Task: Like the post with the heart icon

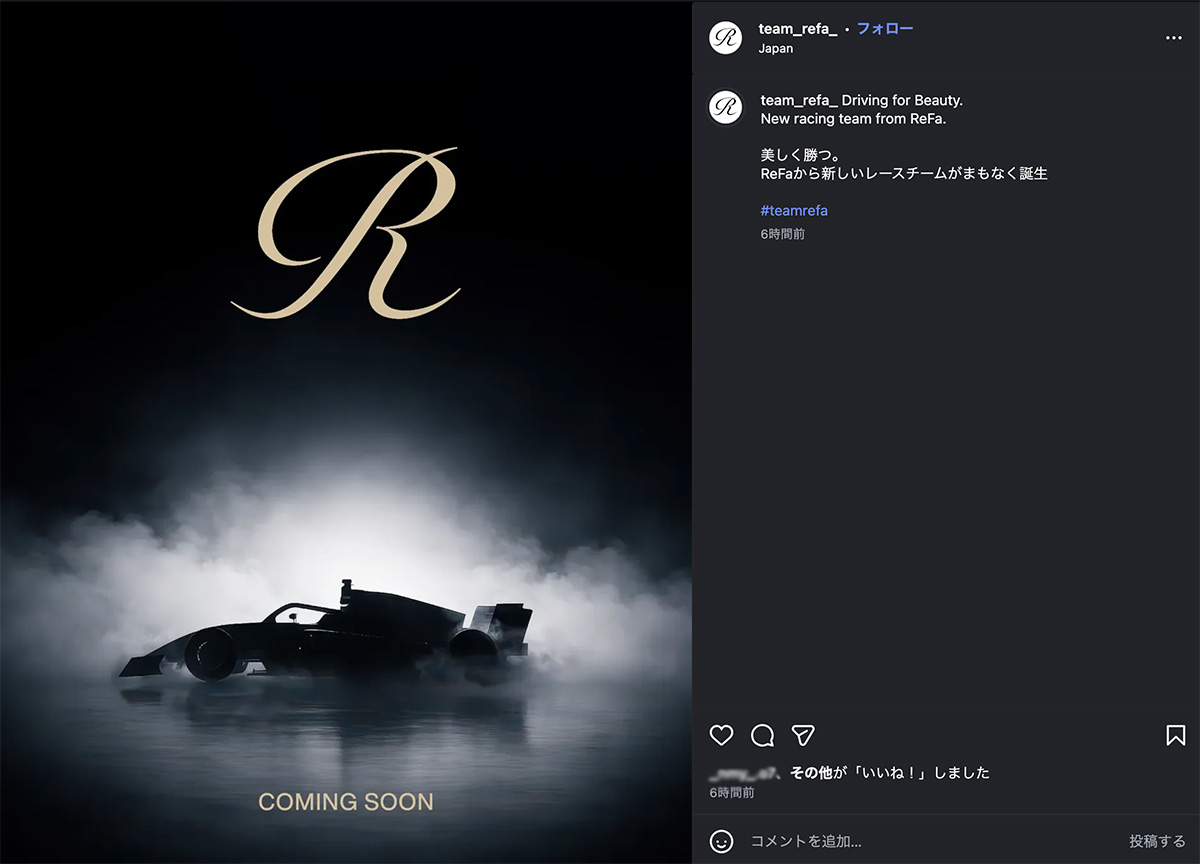Action: point(721,736)
